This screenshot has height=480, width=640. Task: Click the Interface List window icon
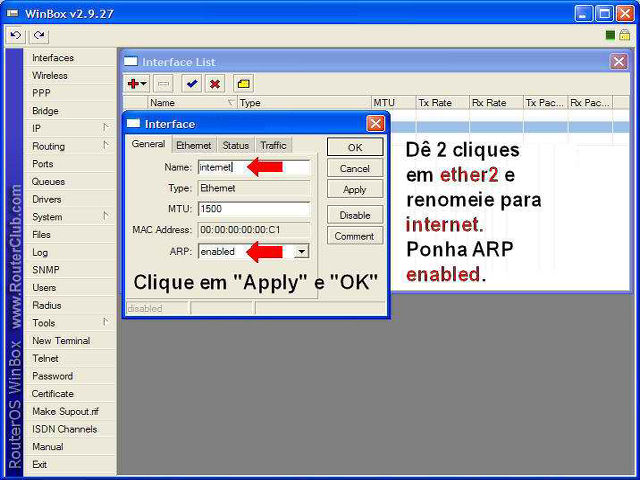[x=131, y=62]
